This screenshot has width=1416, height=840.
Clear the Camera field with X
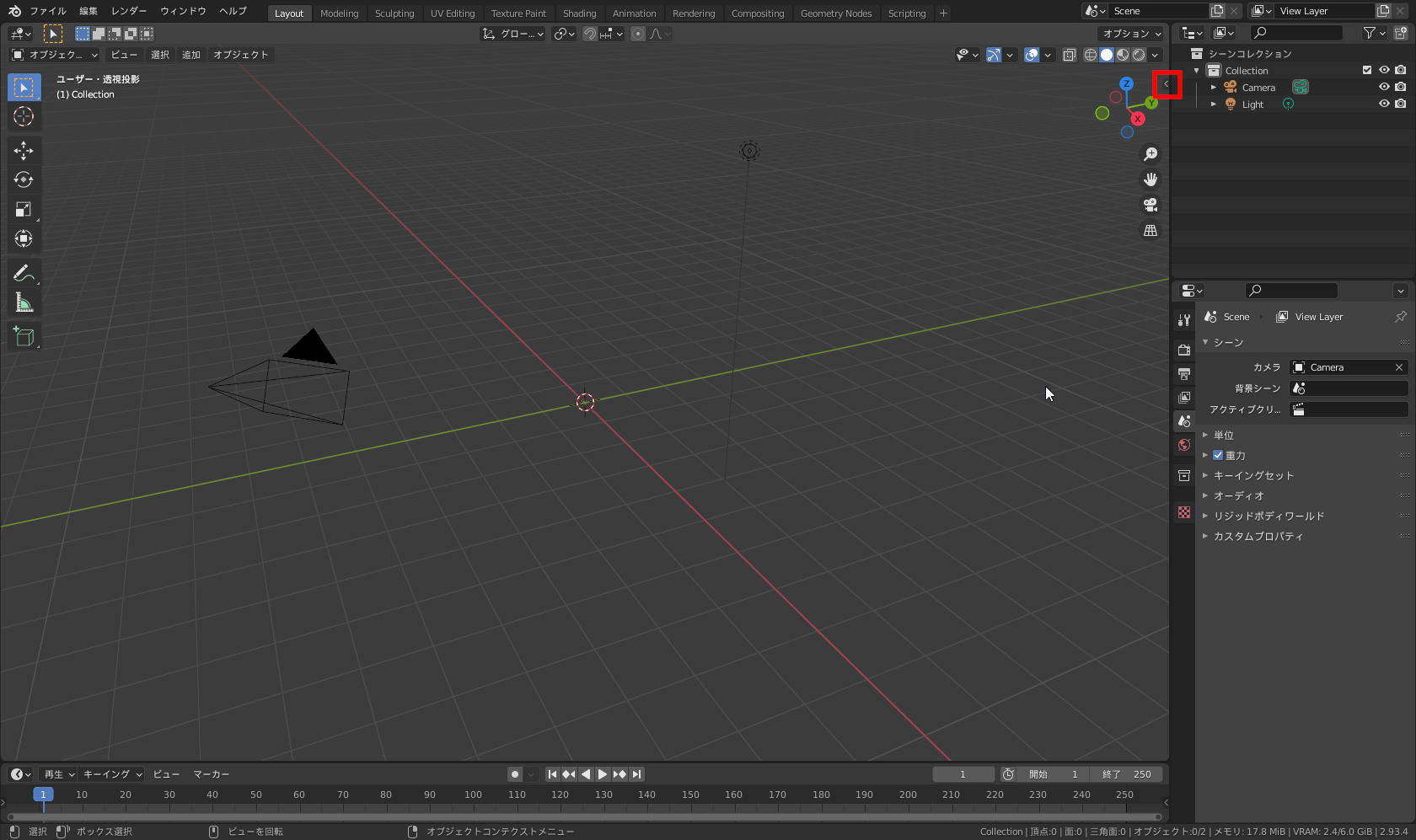[x=1399, y=367]
